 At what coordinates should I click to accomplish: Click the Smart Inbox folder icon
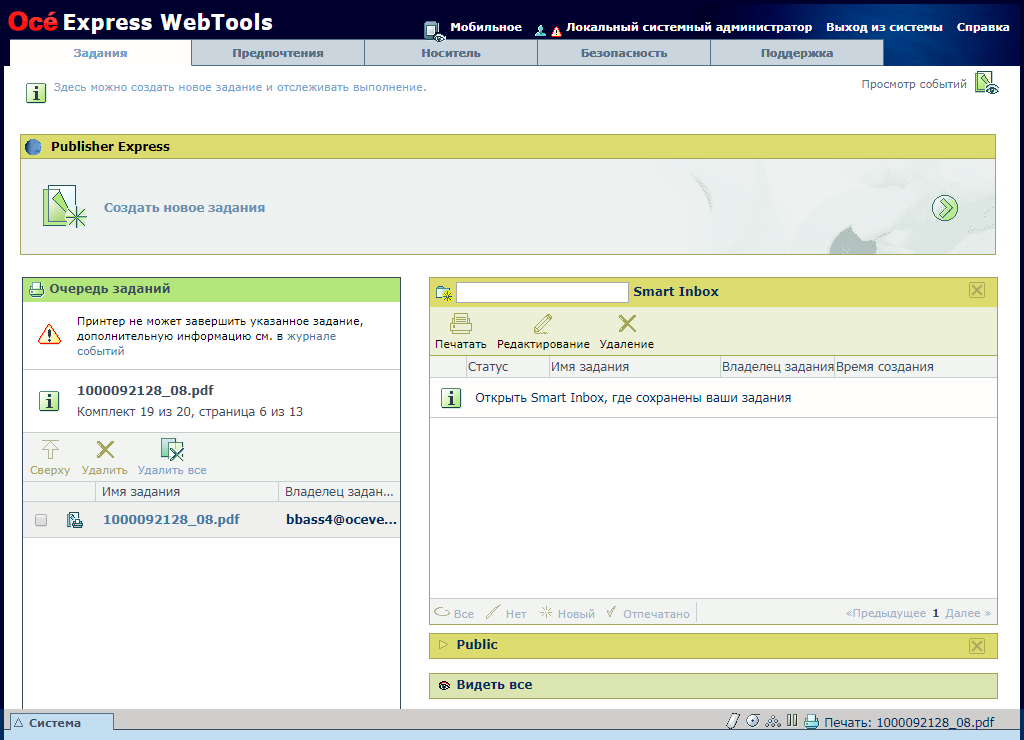[444, 293]
